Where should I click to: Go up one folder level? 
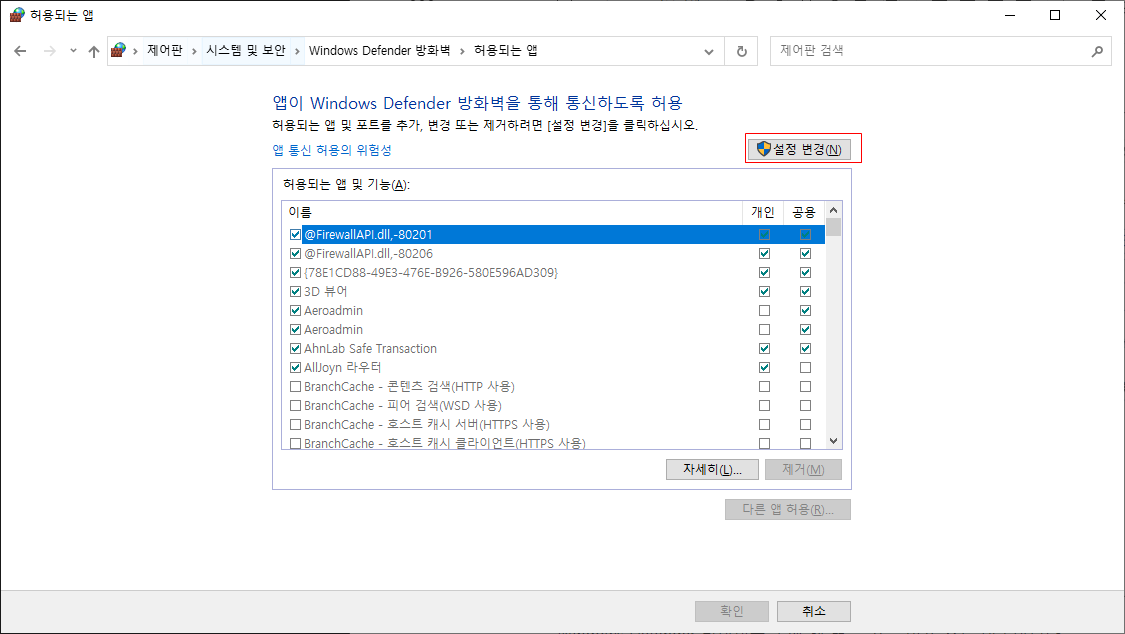[x=93, y=51]
